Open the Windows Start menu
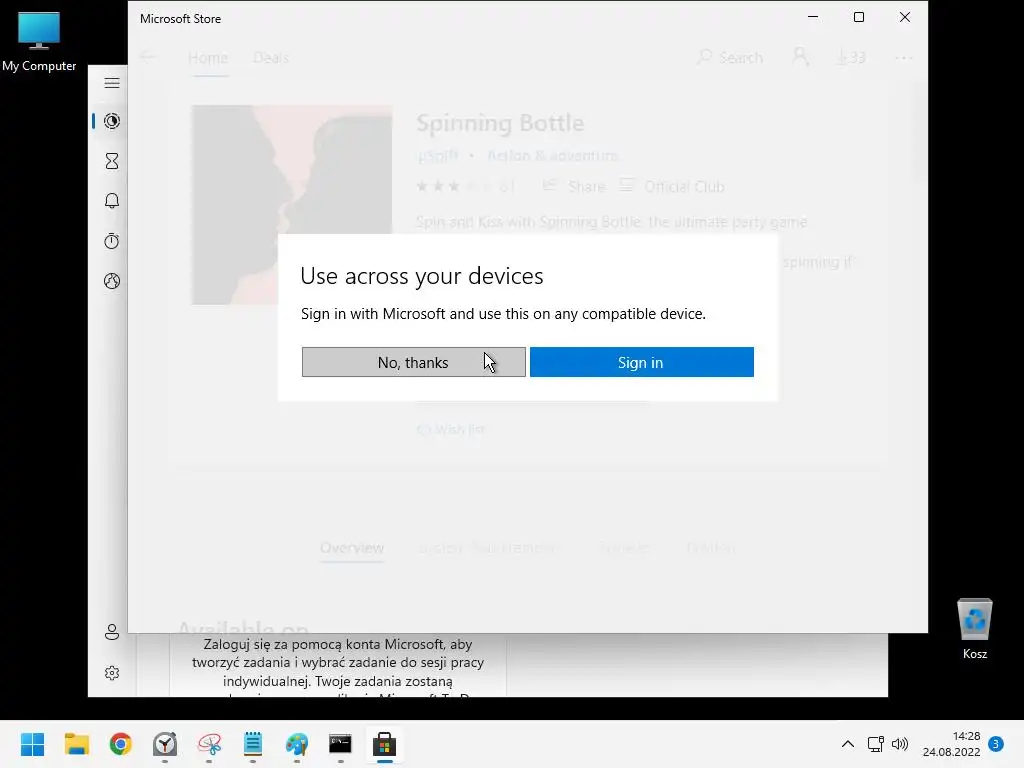This screenshot has width=1024, height=768. [33, 744]
